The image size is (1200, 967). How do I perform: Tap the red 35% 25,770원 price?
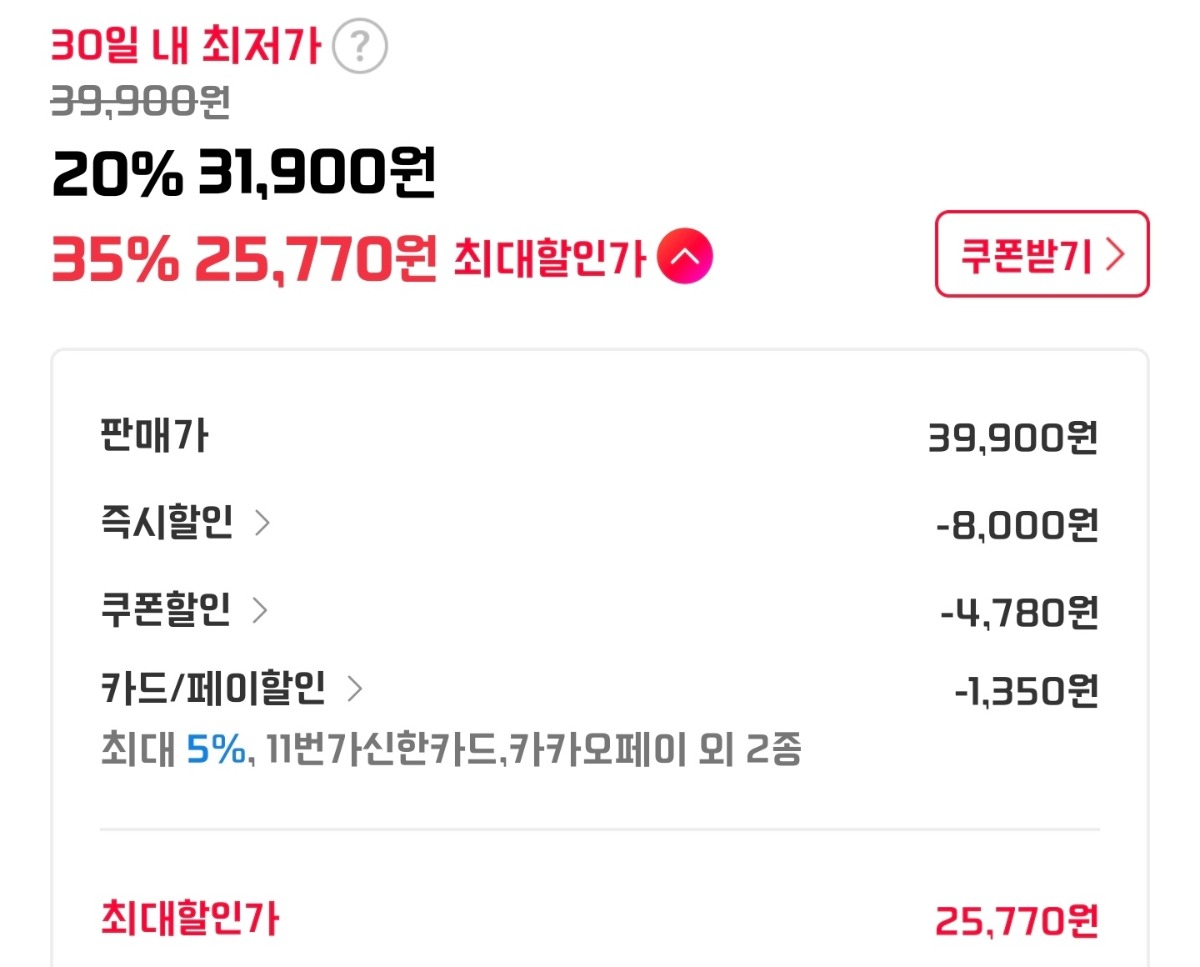point(243,259)
